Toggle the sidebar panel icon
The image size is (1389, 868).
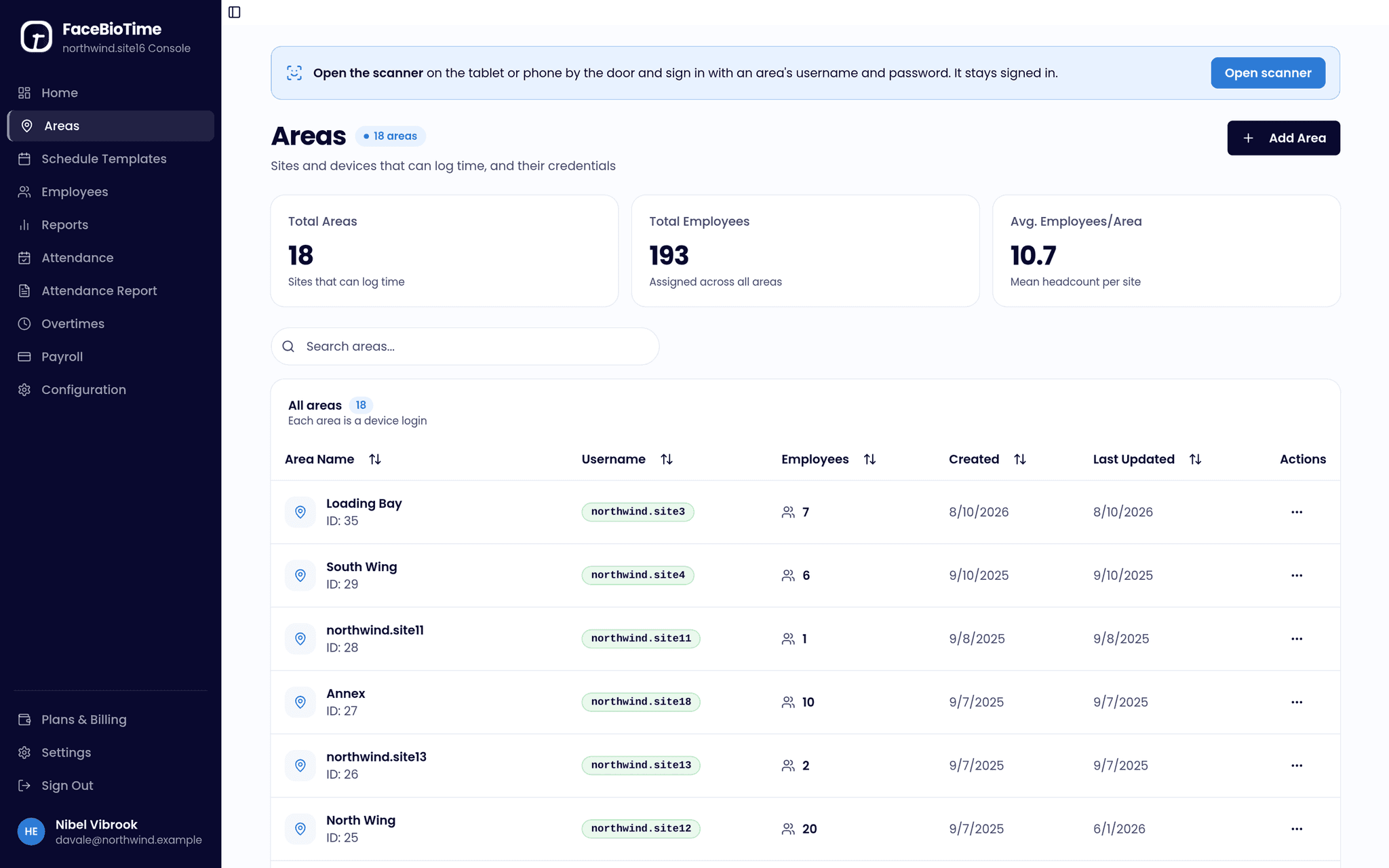[235, 12]
